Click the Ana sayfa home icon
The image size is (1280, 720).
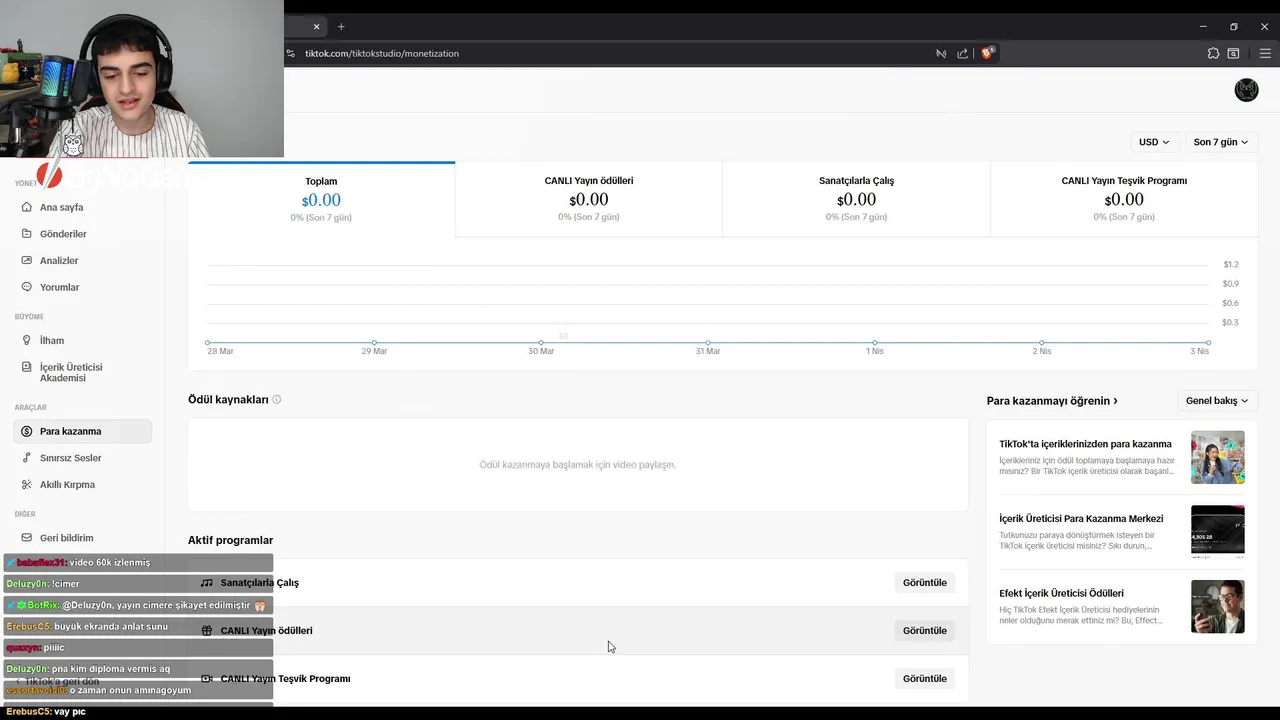27,207
